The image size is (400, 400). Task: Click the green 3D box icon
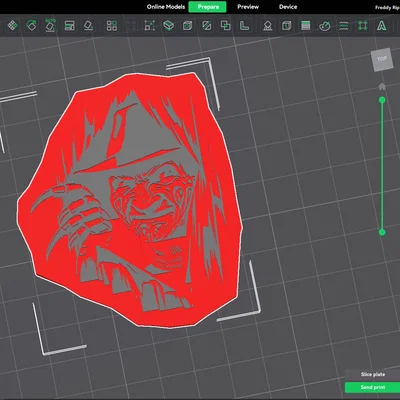point(169,26)
